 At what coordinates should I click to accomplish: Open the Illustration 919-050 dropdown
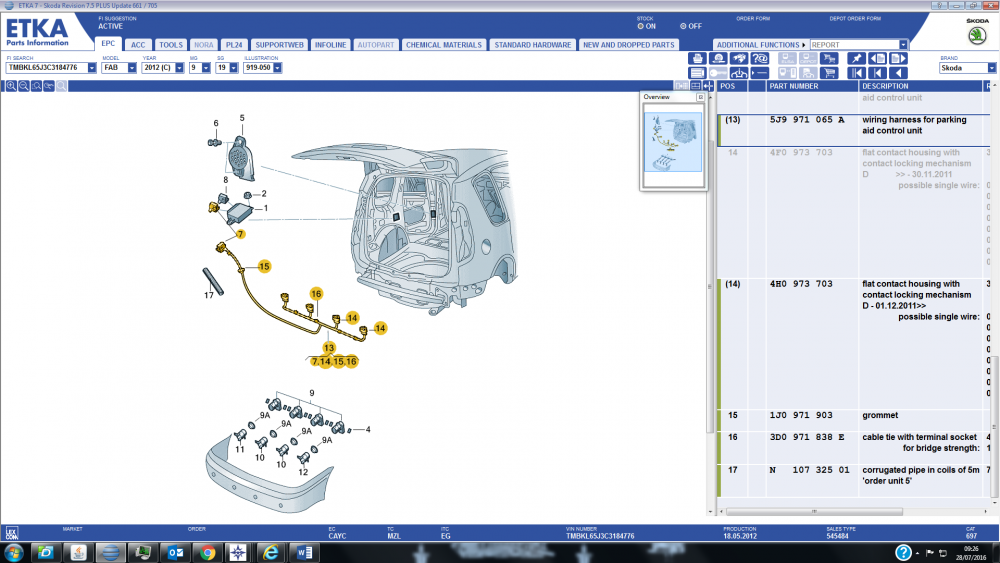277,68
